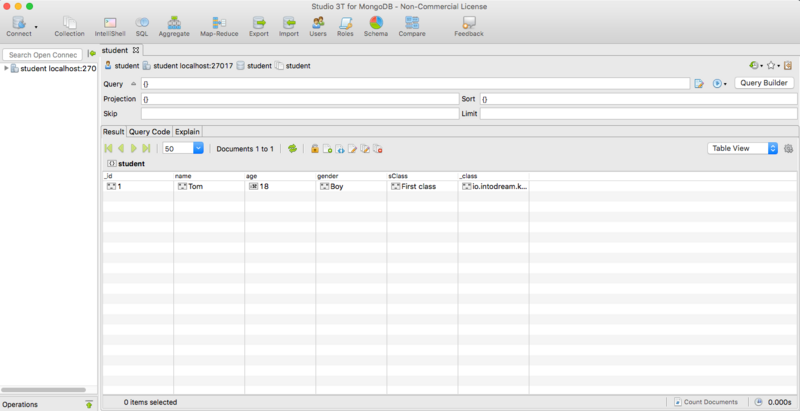Click the age column header
Screen dimensions: 800x411
280,176
